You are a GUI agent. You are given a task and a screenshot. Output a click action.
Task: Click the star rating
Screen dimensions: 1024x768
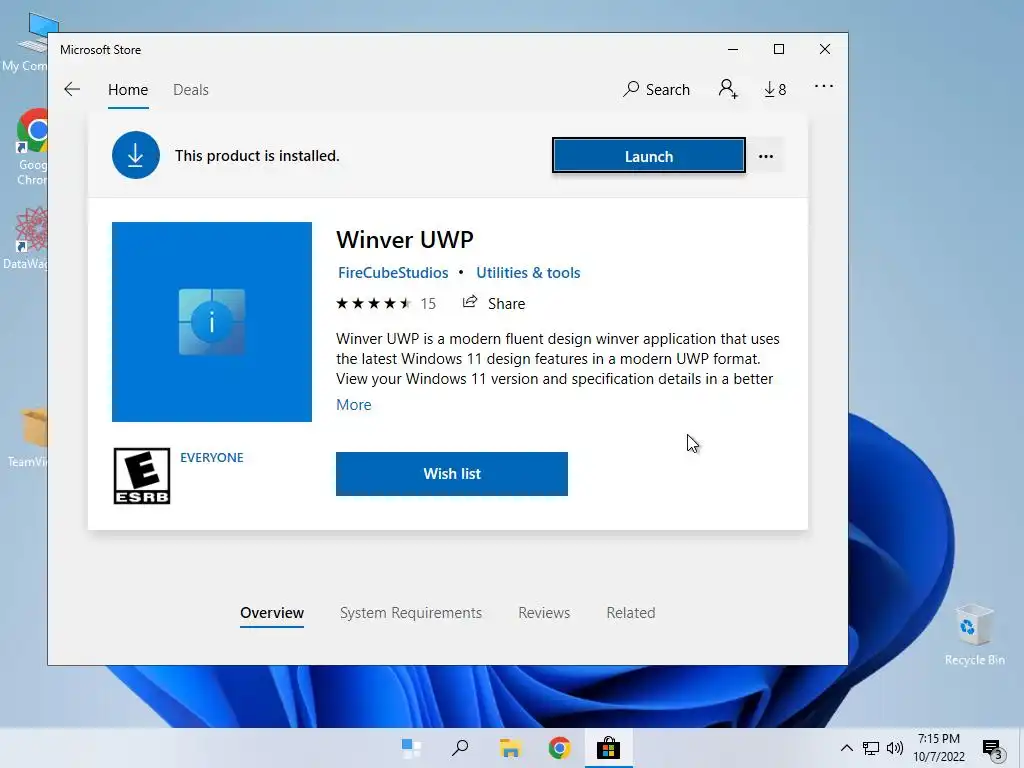click(x=374, y=304)
